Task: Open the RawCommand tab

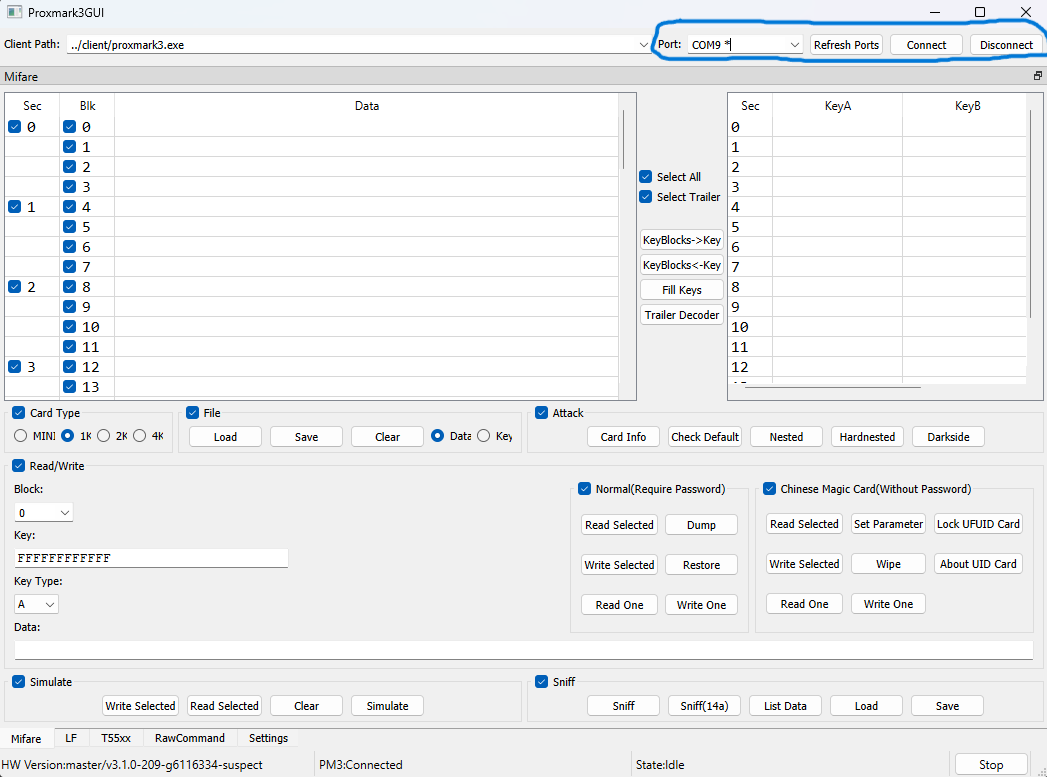Action: [x=190, y=738]
